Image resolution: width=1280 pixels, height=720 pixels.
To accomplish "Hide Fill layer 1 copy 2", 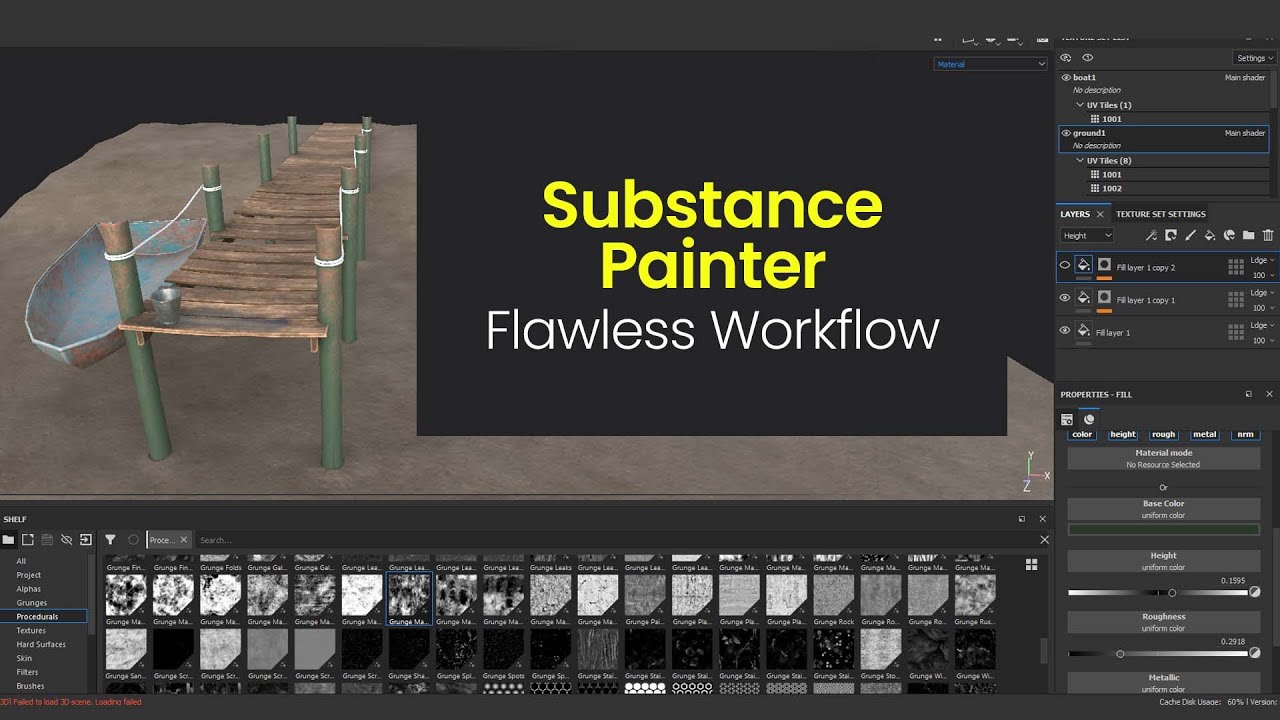I will 1065,265.
